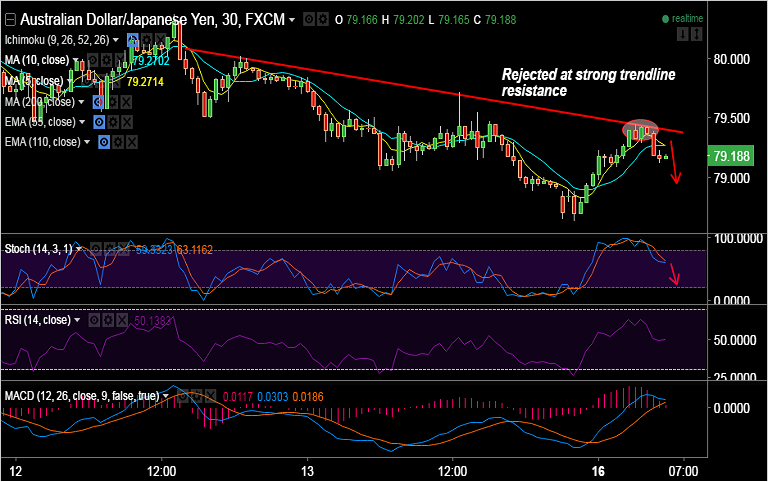Screen dimensions: 768x482
Task: Click the cyan MA value 79.2702
Action: pos(150,61)
